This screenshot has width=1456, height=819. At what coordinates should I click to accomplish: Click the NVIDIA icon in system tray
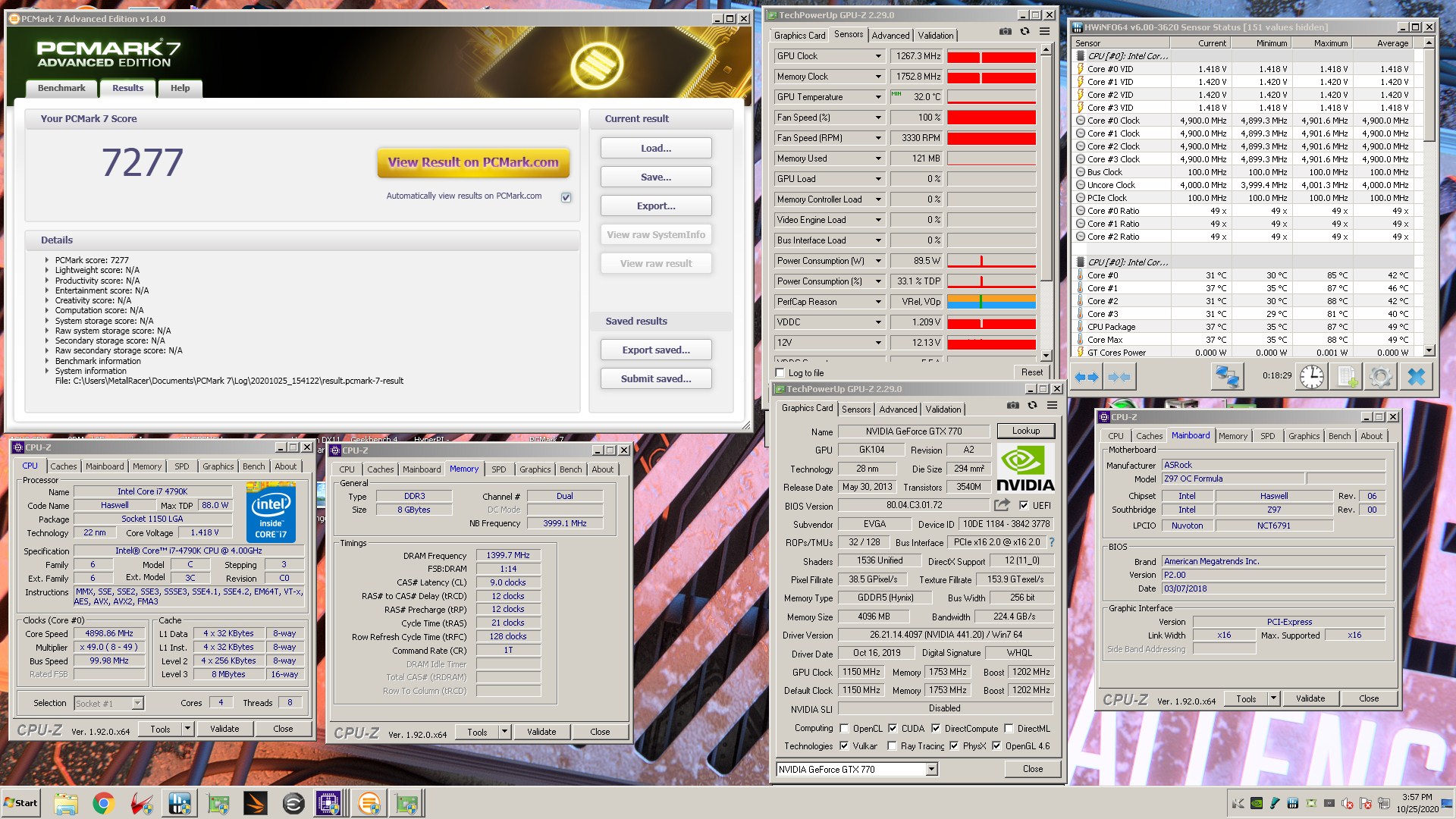click(1257, 803)
